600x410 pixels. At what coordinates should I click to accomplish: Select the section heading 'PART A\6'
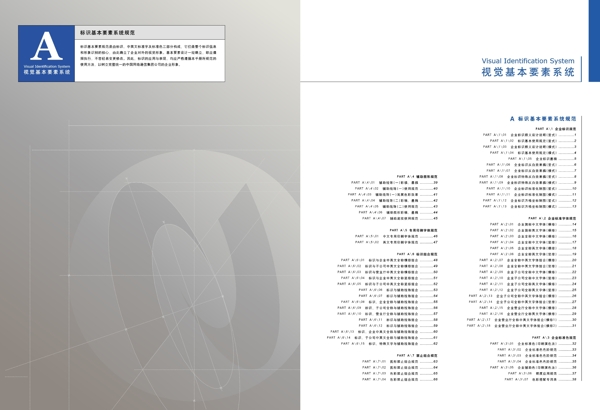pyautogui.click(x=417, y=254)
